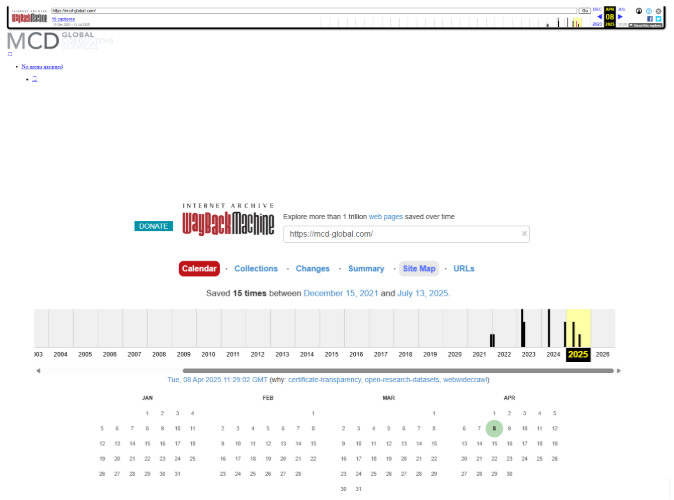Switch to the Summary tab
This screenshot has height=500, width=674.
coord(366,269)
